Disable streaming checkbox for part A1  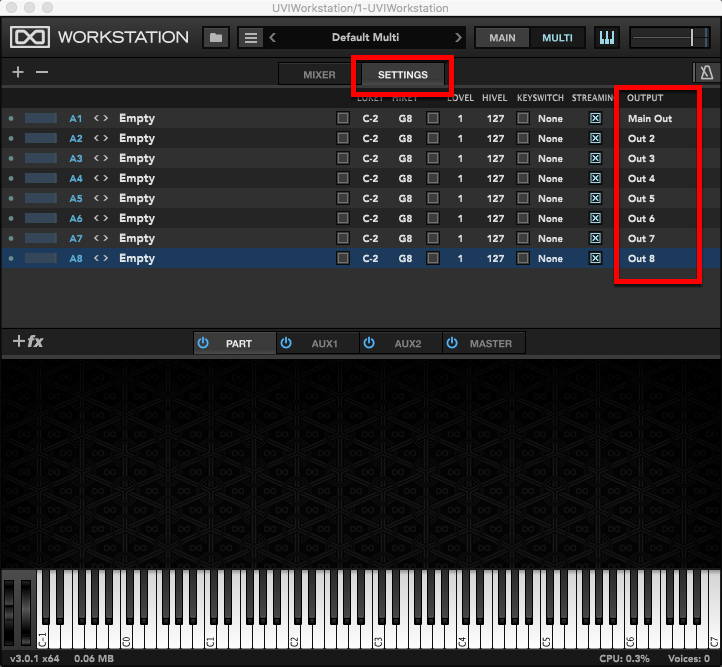595,118
